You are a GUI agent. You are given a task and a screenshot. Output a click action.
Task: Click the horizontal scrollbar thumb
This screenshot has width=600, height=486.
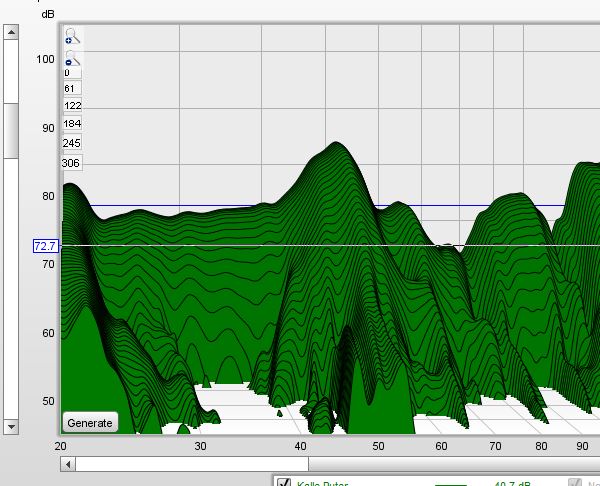(x=190, y=464)
